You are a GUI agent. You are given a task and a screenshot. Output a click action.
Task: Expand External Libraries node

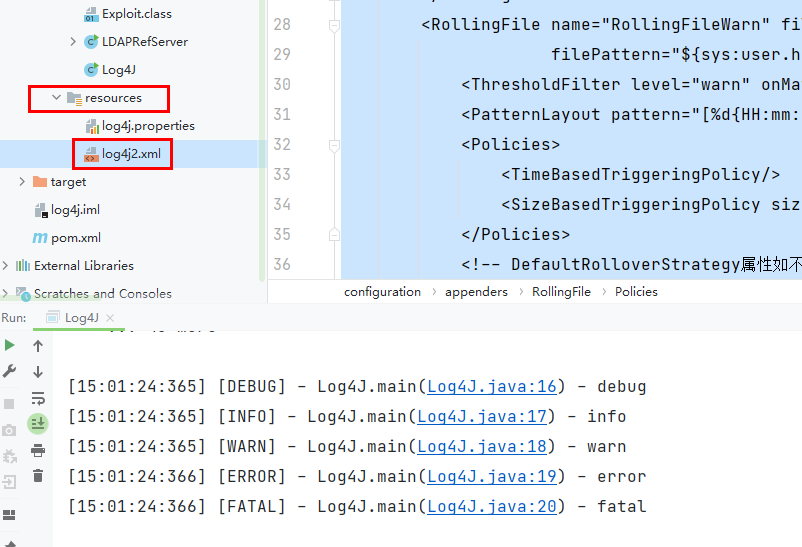[6, 266]
